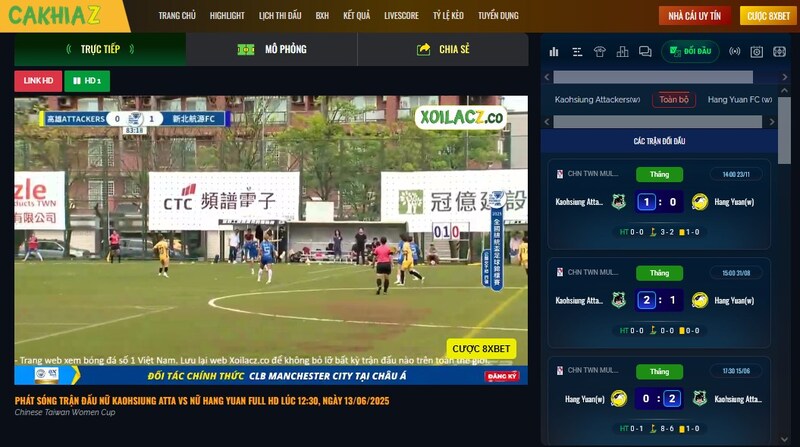The width and height of the screenshot is (800, 447).
Task: Click Thắng badge on 1:0 match
Action: pos(659,175)
